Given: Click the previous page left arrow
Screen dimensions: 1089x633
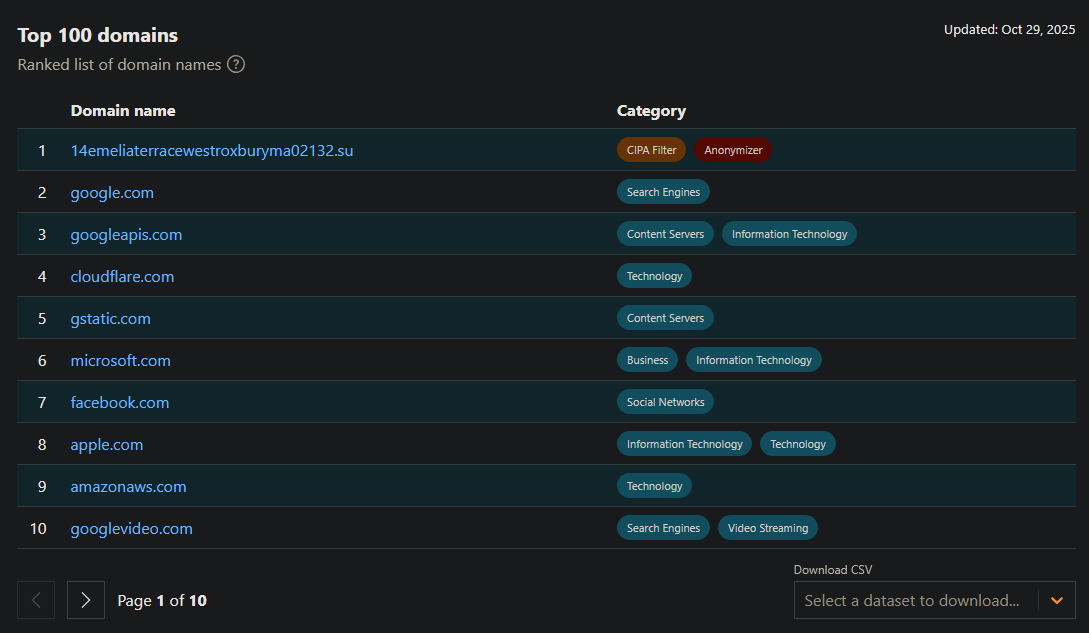Looking at the screenshot, I should pos(36,600).
